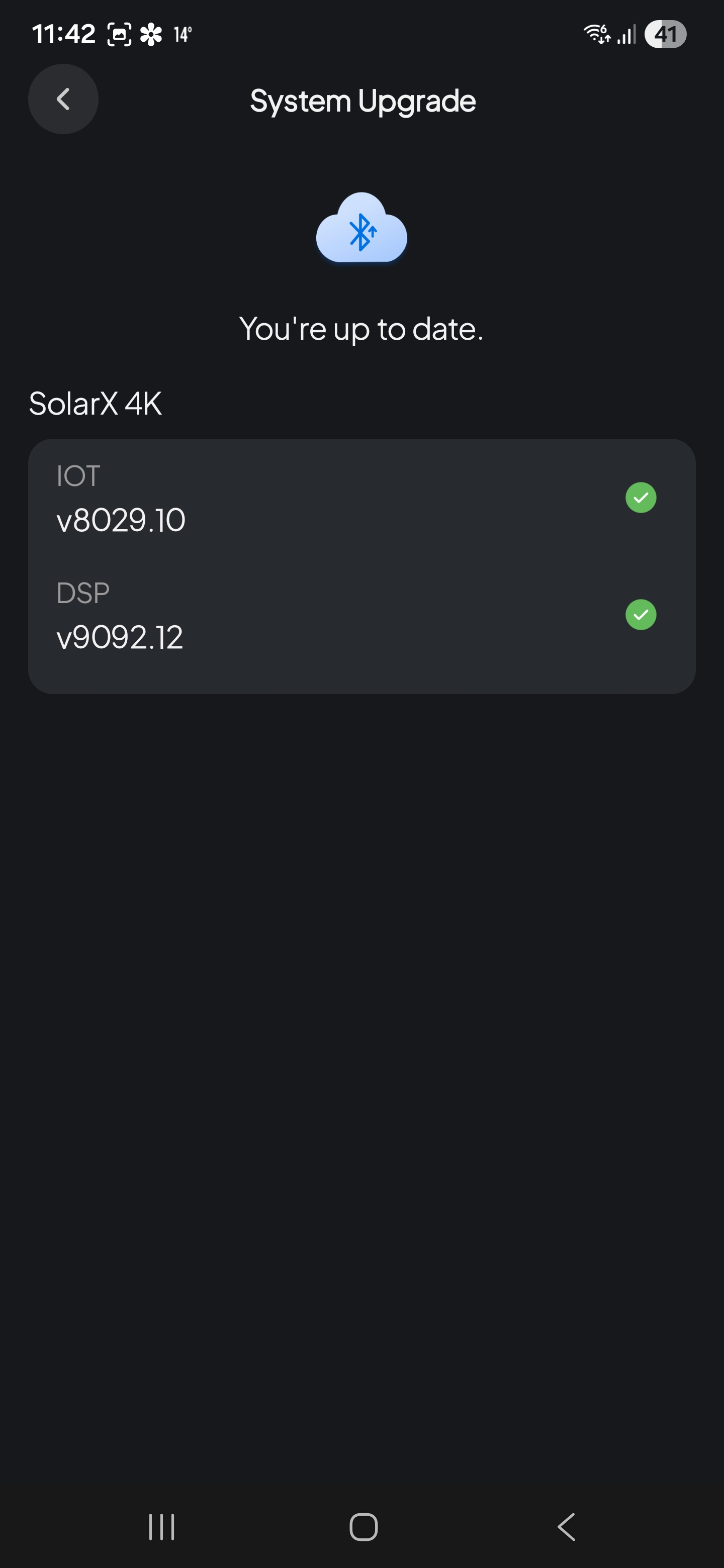Tap the battery level indicator showing 41
This screenshot has height=1568, width=724.
tap(665, 34)
